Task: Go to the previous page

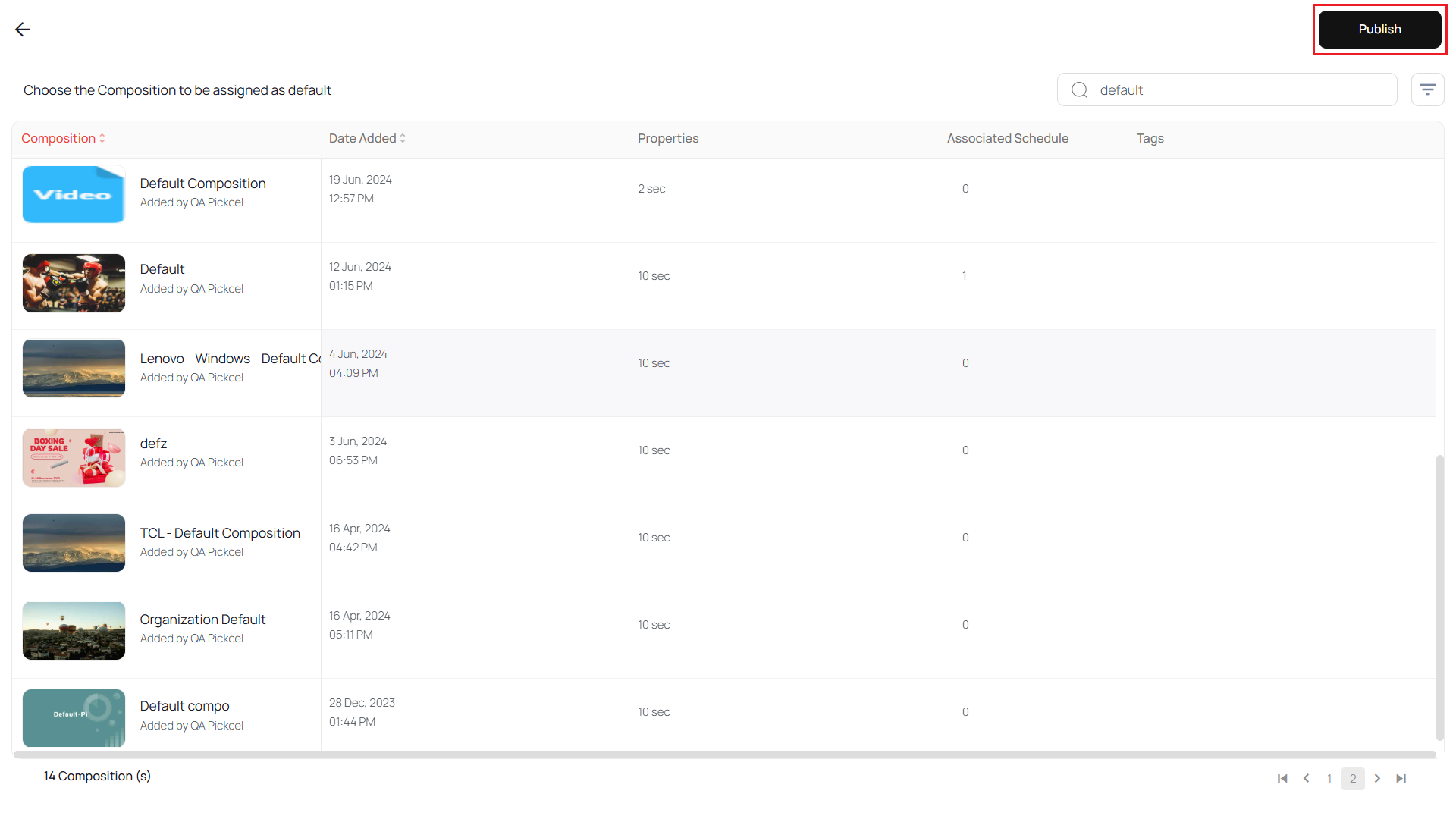Action: click(x=1306, y=778)
